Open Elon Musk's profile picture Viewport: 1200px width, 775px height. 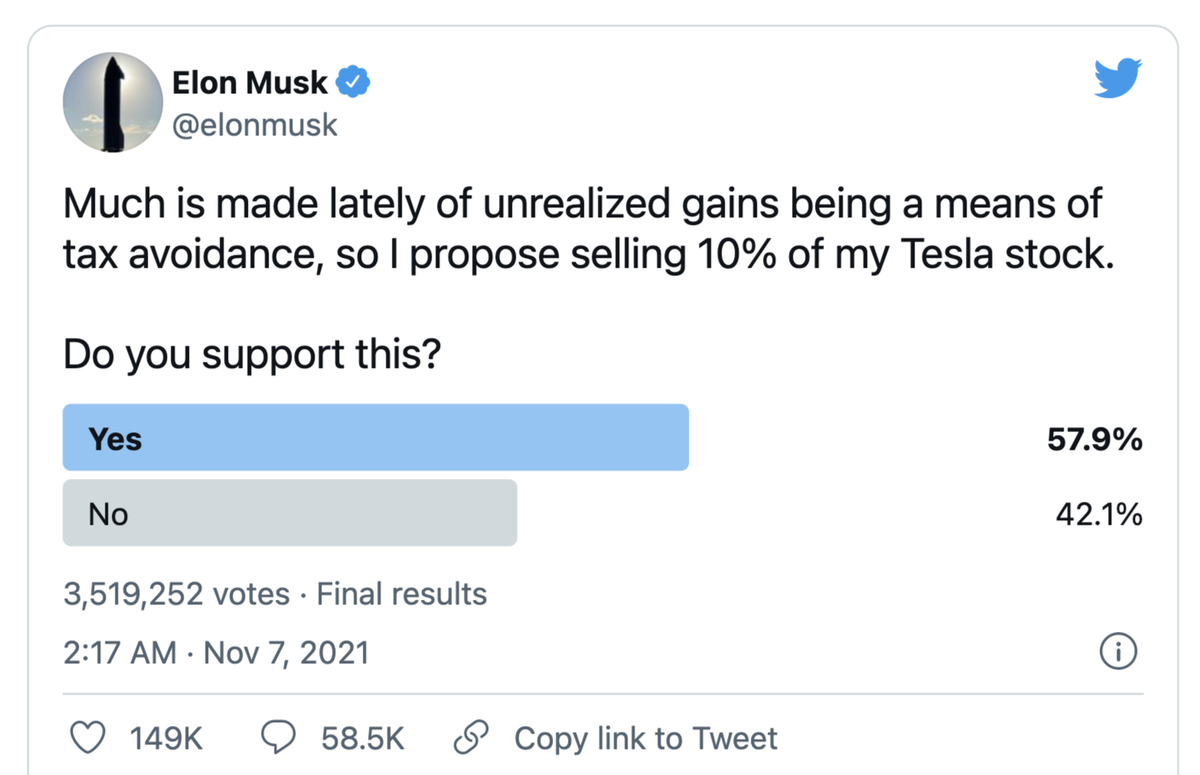click(x=112, y=102)
